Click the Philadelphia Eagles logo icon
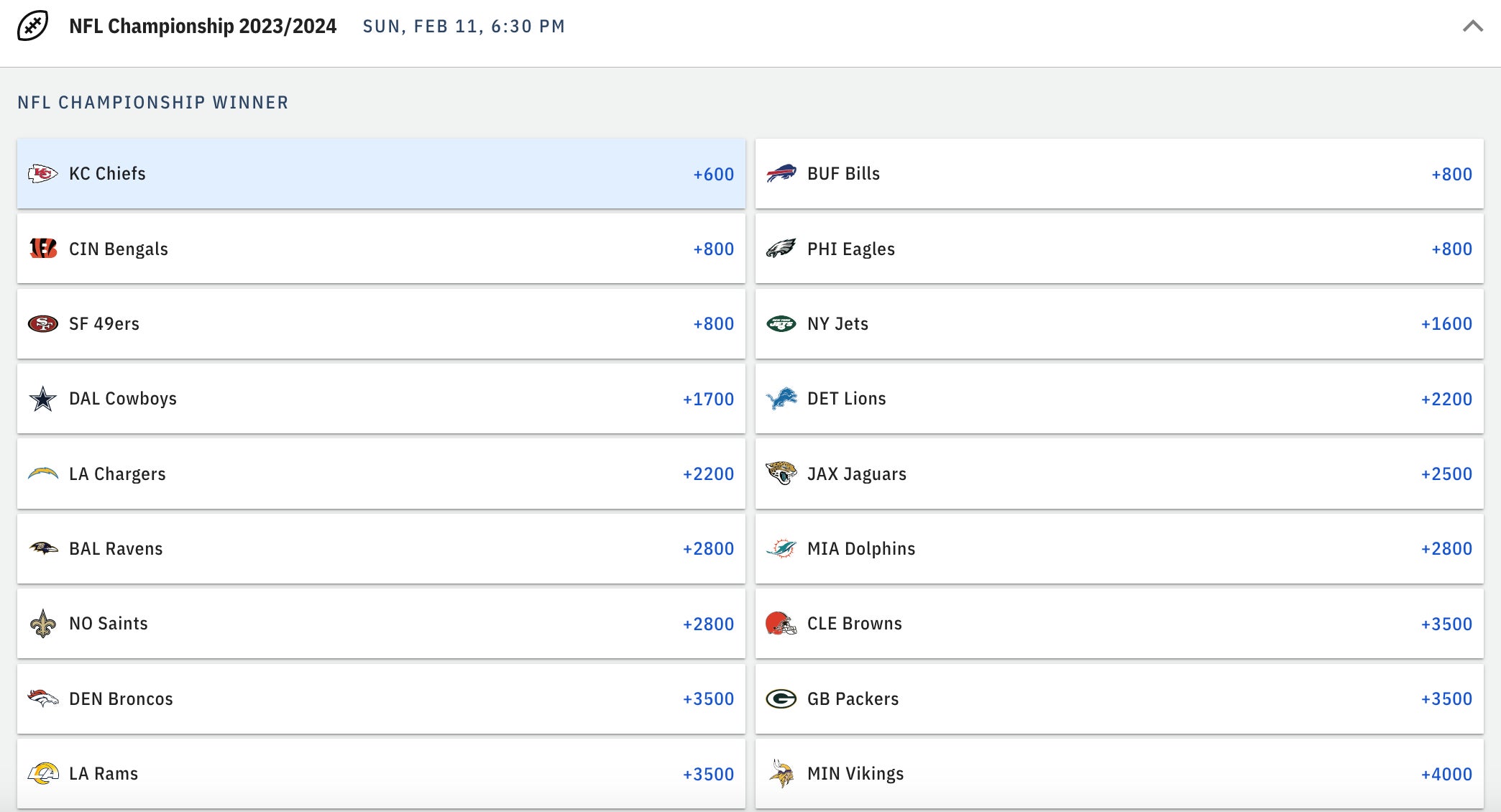 pos(781,249)
